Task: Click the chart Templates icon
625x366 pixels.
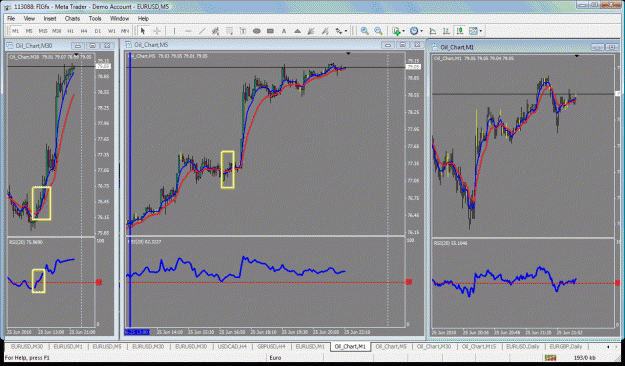Action: point(473,31)
